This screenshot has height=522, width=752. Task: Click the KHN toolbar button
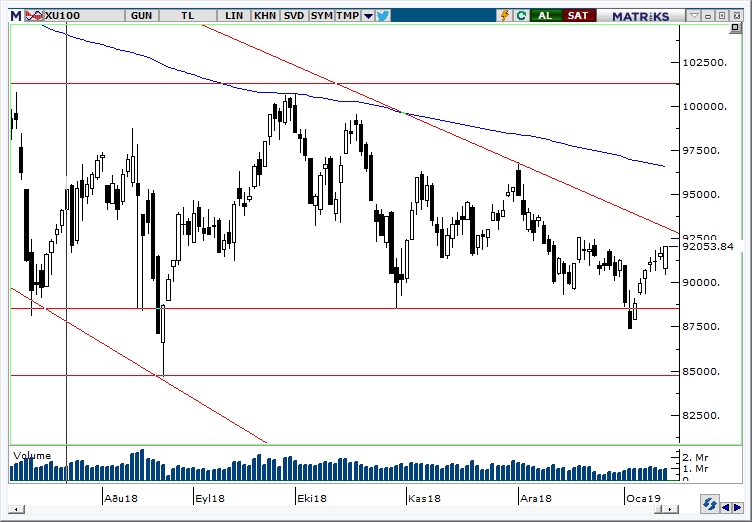(x=265, y=16)
